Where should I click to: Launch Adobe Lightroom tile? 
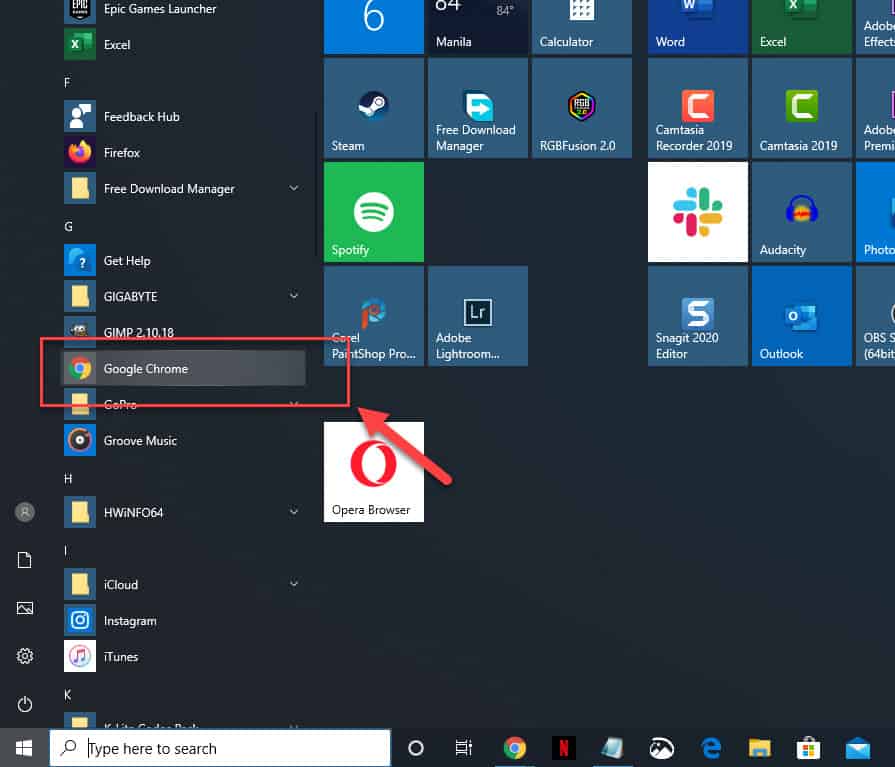pyautogui.click(x=478, y=316)
